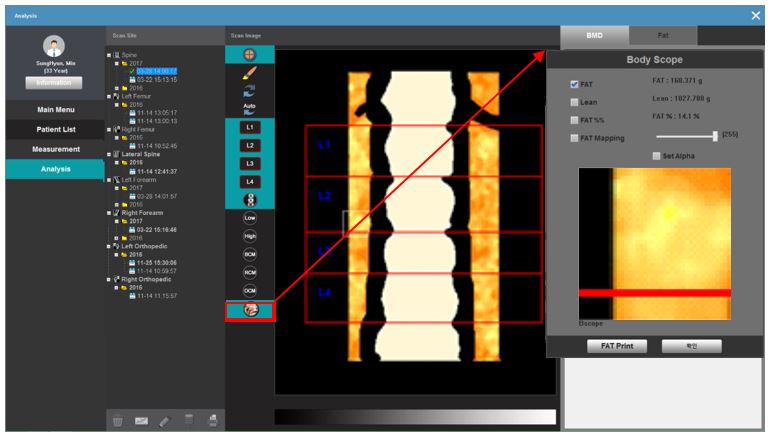Uncheck the FAT checkbox

[x=573, y=84]
